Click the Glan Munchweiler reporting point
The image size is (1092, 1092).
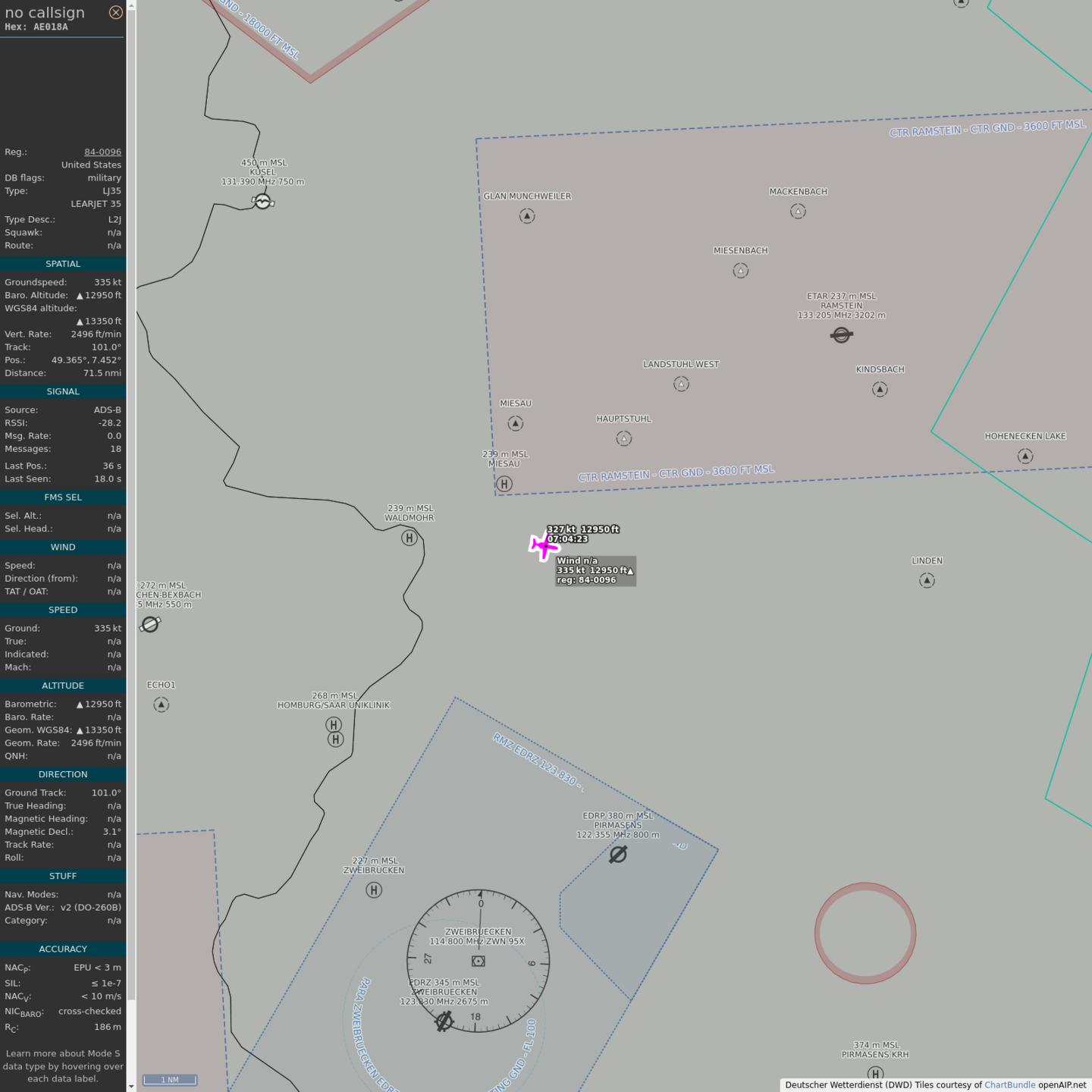coord(527,216)
